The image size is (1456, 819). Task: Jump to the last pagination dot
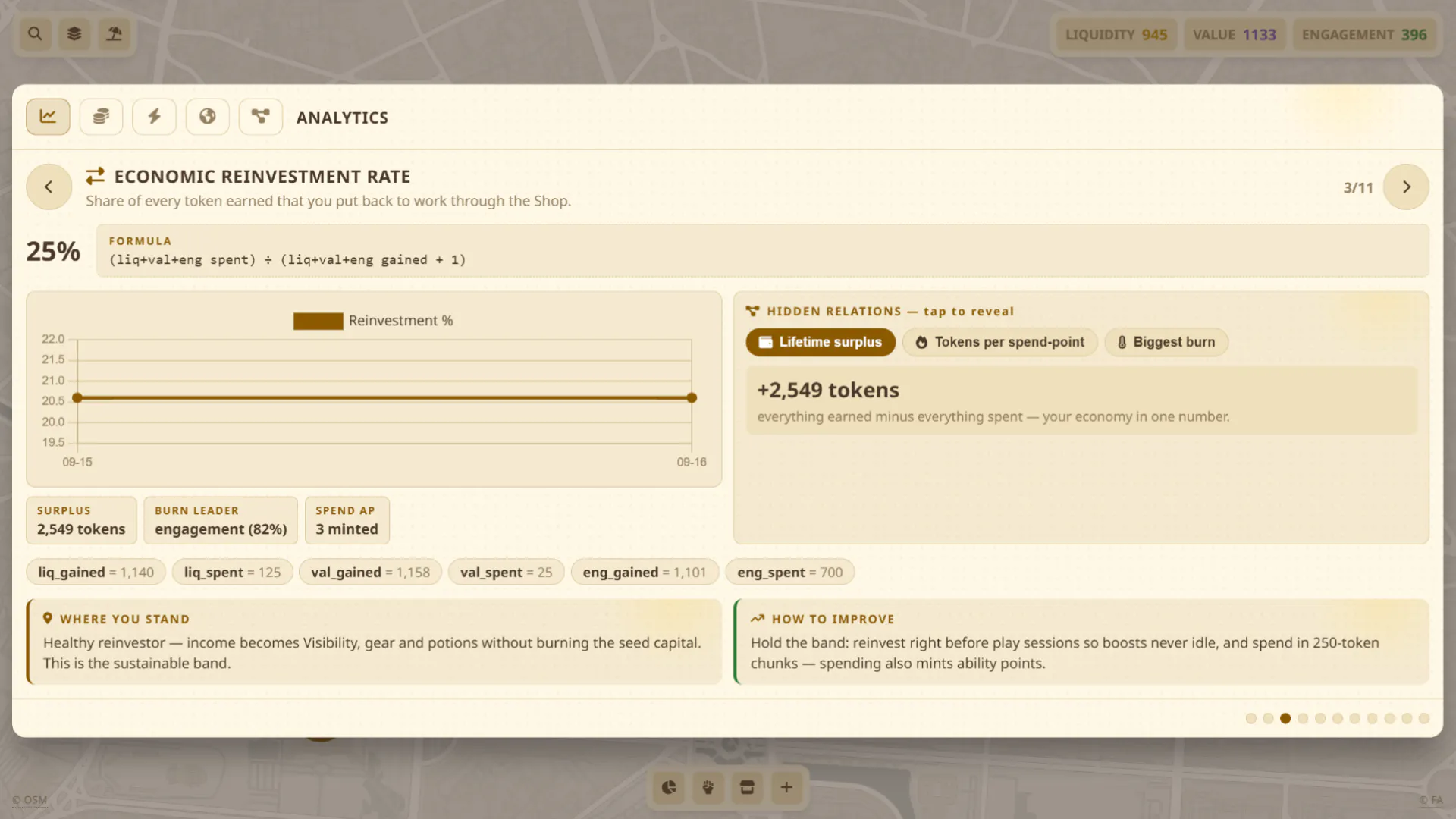[x=1424, y=718]
